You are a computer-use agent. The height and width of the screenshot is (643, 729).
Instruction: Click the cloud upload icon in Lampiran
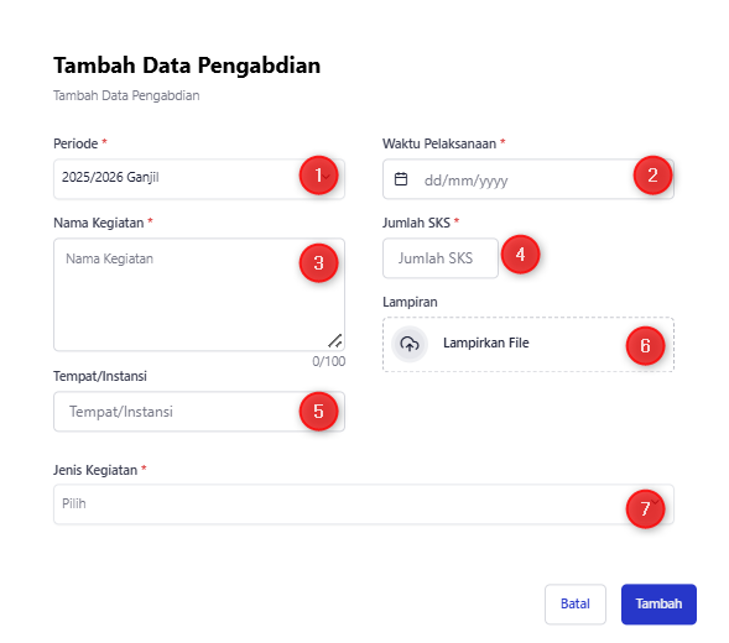[410, 344]
